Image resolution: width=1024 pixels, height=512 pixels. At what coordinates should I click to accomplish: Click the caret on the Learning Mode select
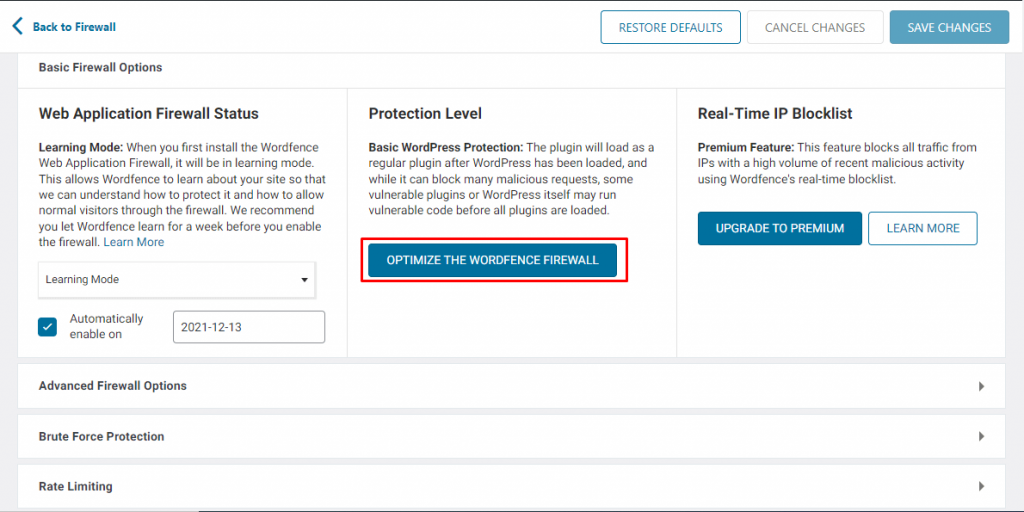coord(304,280)
